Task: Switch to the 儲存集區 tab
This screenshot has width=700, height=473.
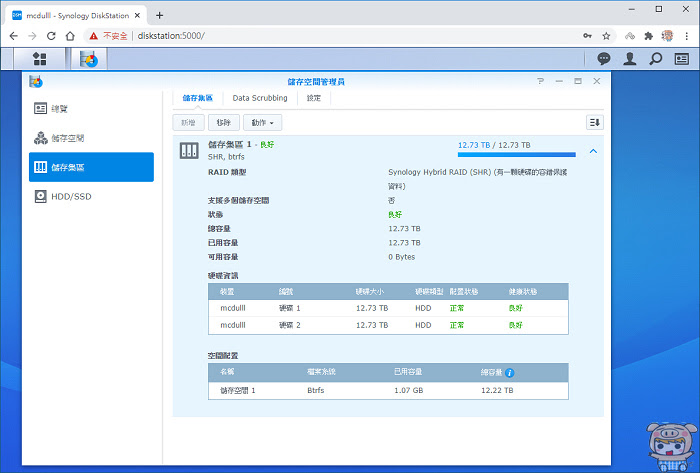Action: 198,98
